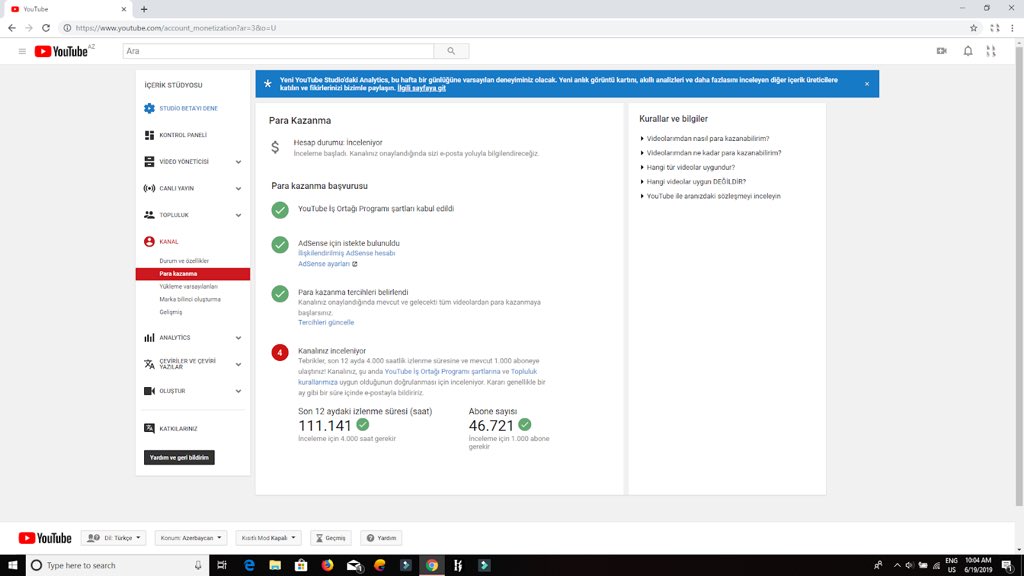Select Para kazanma menu item
The width and height of the screenshot is (1024, 576).
(193, 274)
